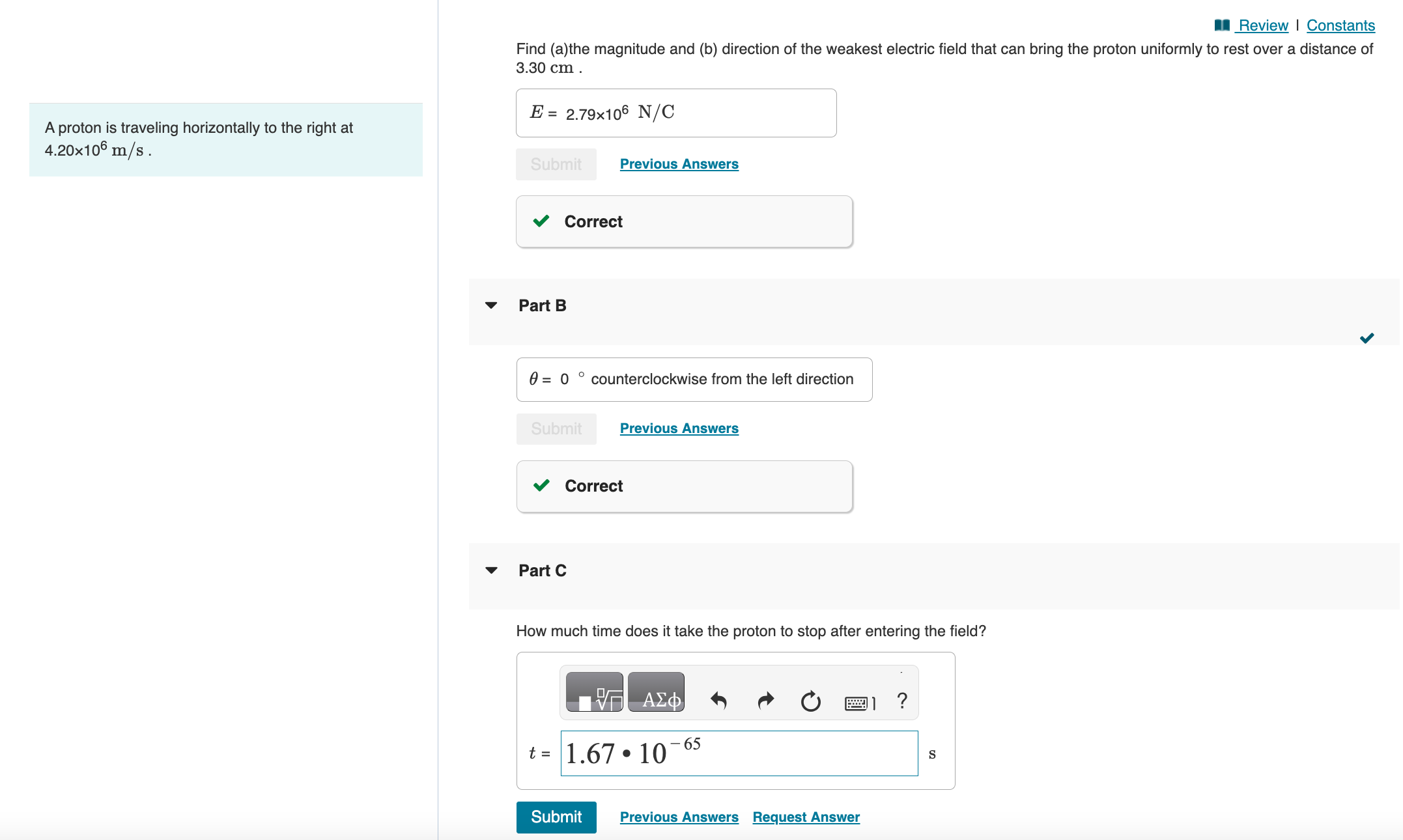Submit the Part C answer
Viewport: 1403px width, 840px height.
coord(556,817)
